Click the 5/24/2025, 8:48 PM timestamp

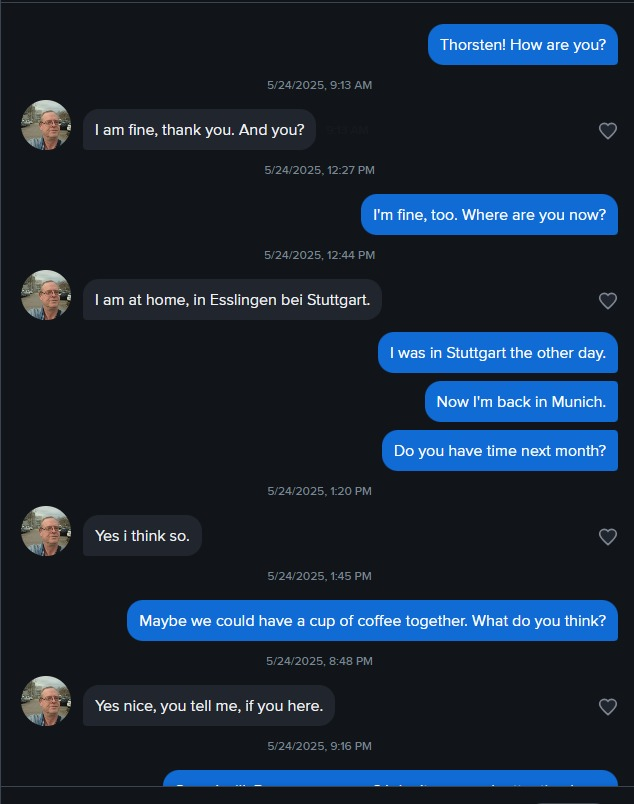[319, 662]
